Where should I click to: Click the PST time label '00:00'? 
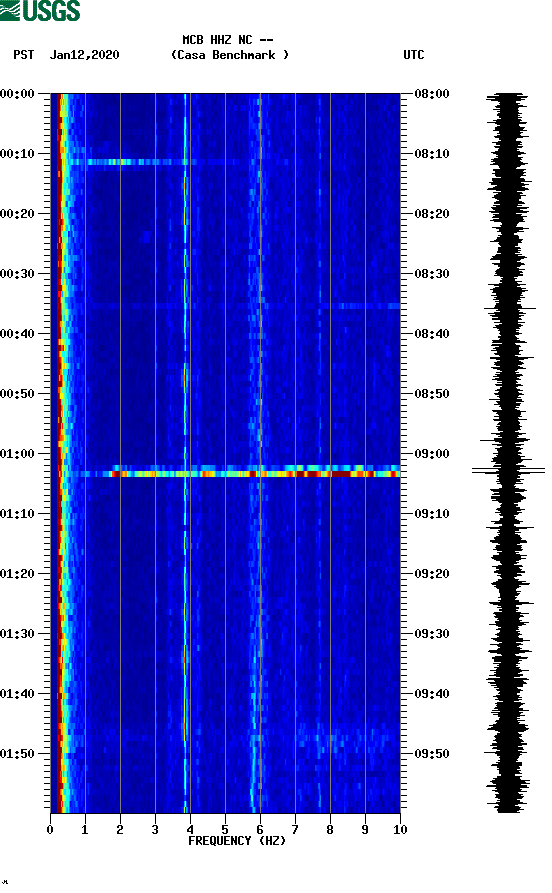17,94
